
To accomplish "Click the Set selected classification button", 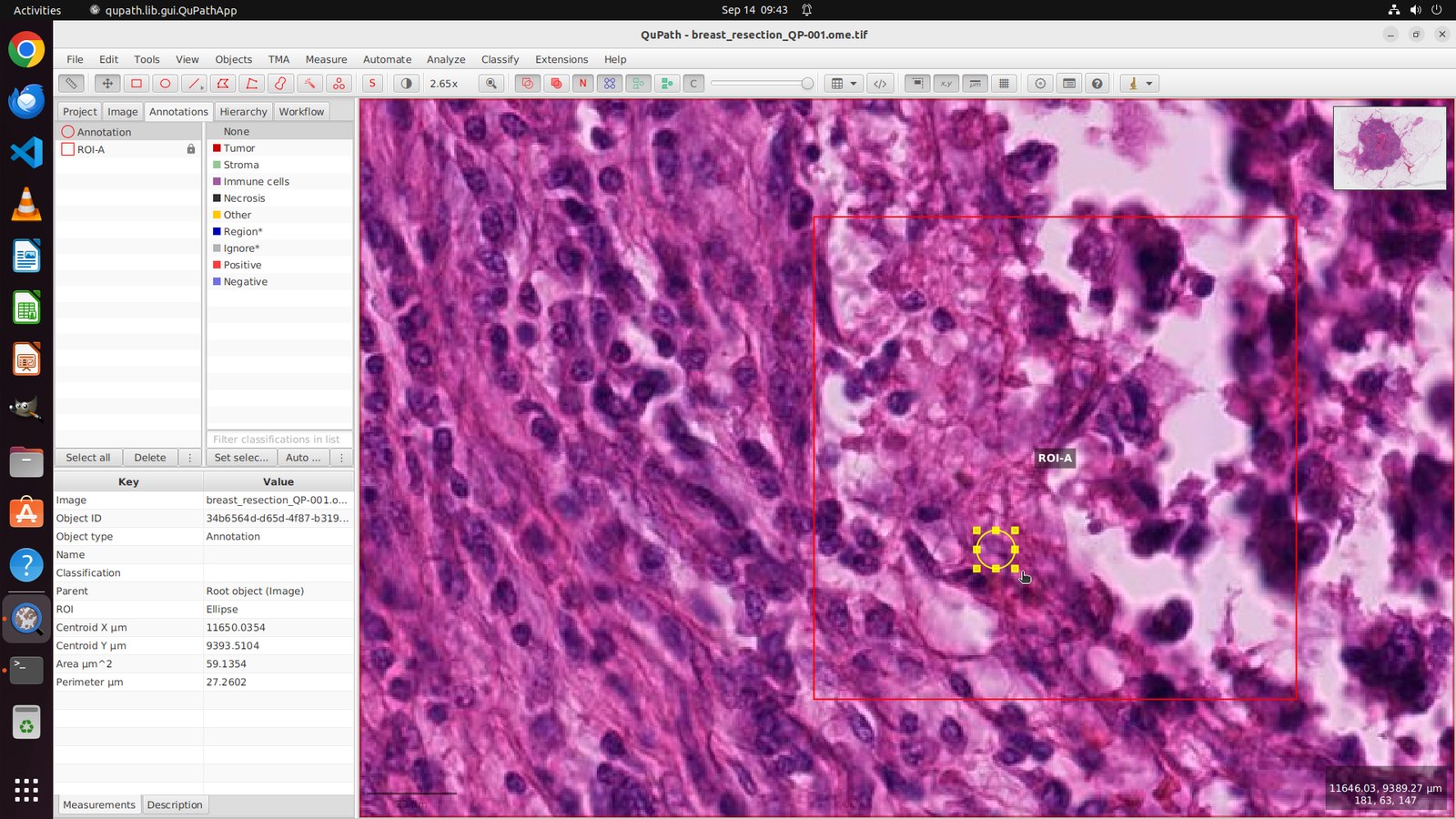I will (241, 458).
